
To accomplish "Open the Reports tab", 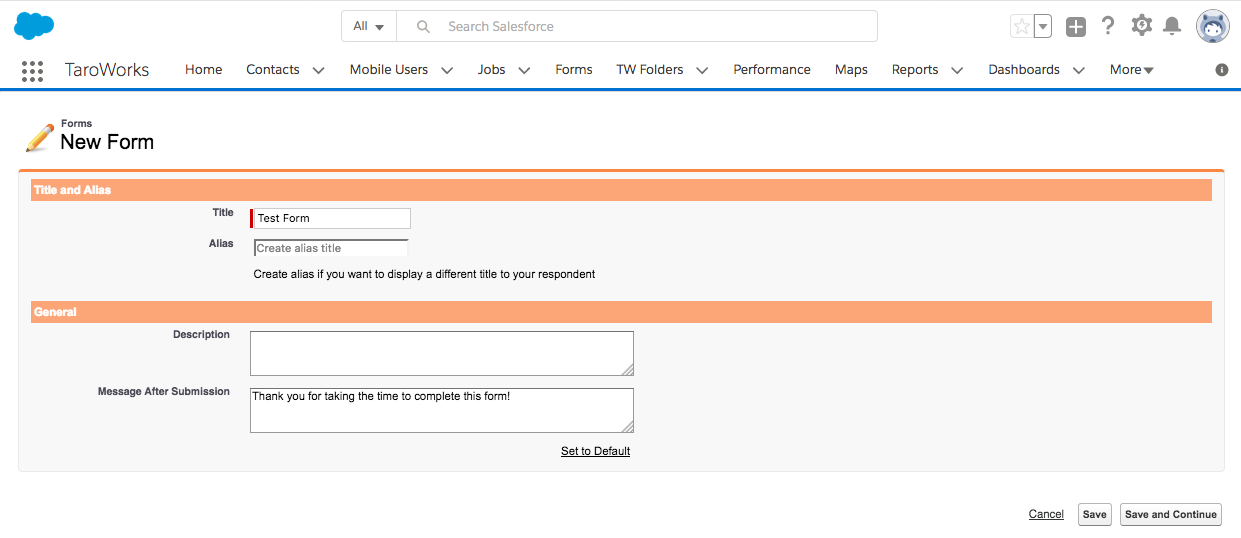I will 915,70.
